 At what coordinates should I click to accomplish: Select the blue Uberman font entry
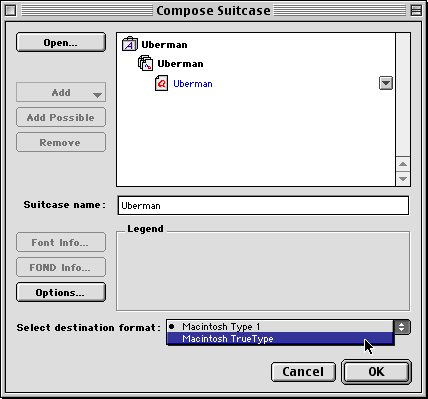click(193, 84)
